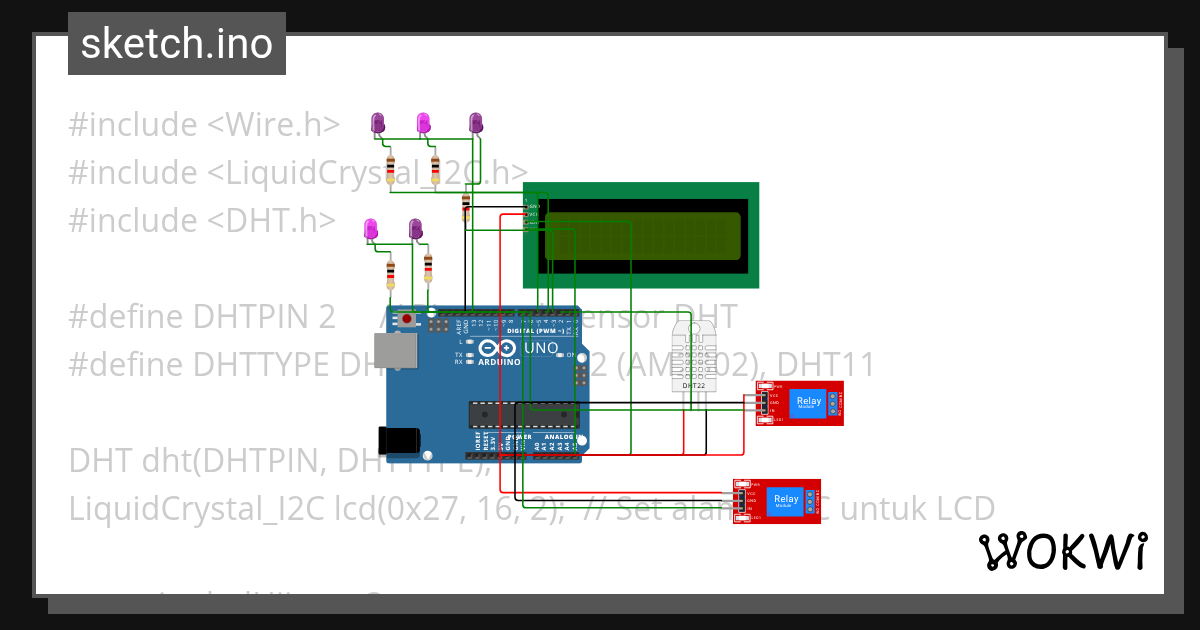Screen dimensions: 1200x630
Task: Click the leftmost purple LED in the top row
Action: point(378,122)
